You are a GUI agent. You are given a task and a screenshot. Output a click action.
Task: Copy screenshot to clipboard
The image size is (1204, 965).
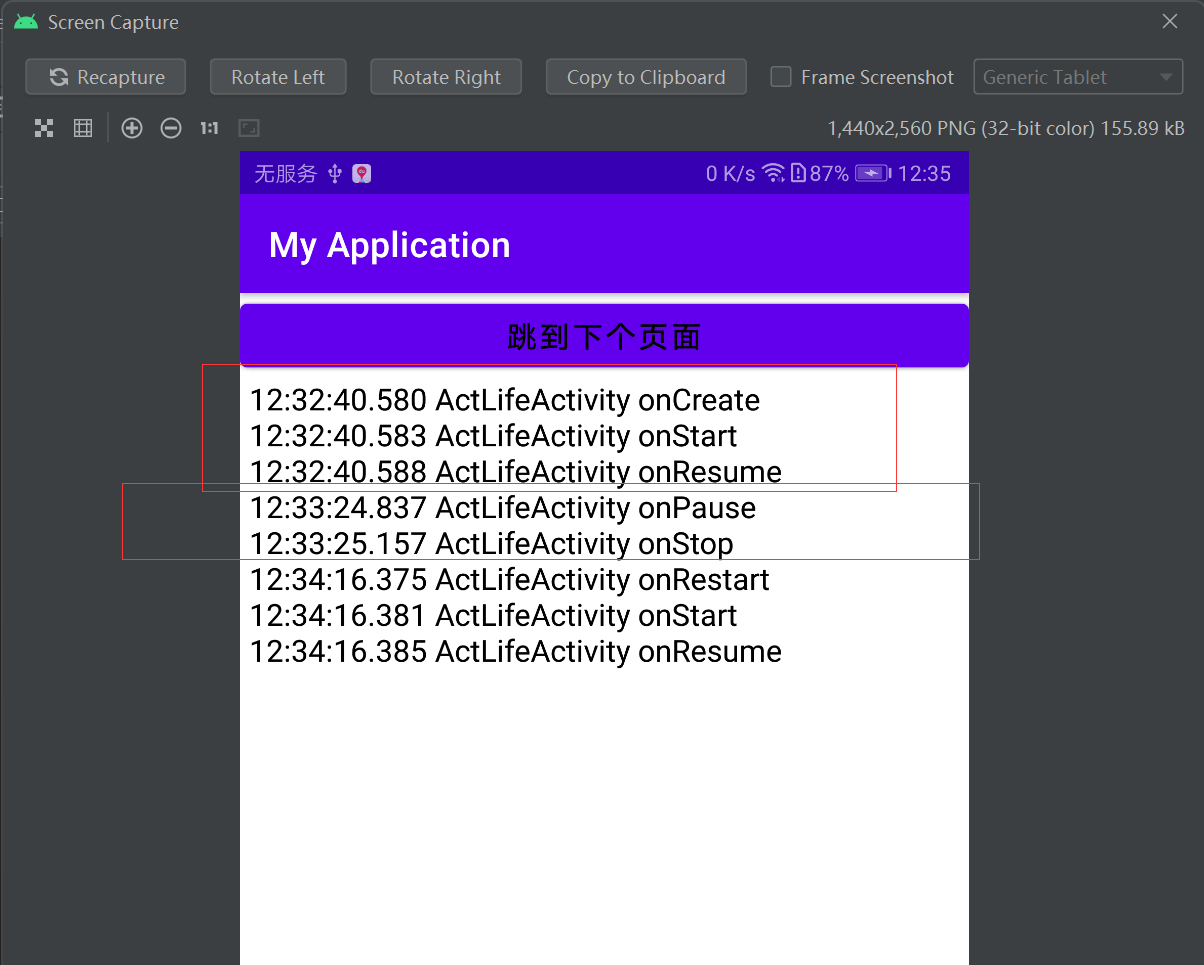pyautogui.click(x=646, y=77)
